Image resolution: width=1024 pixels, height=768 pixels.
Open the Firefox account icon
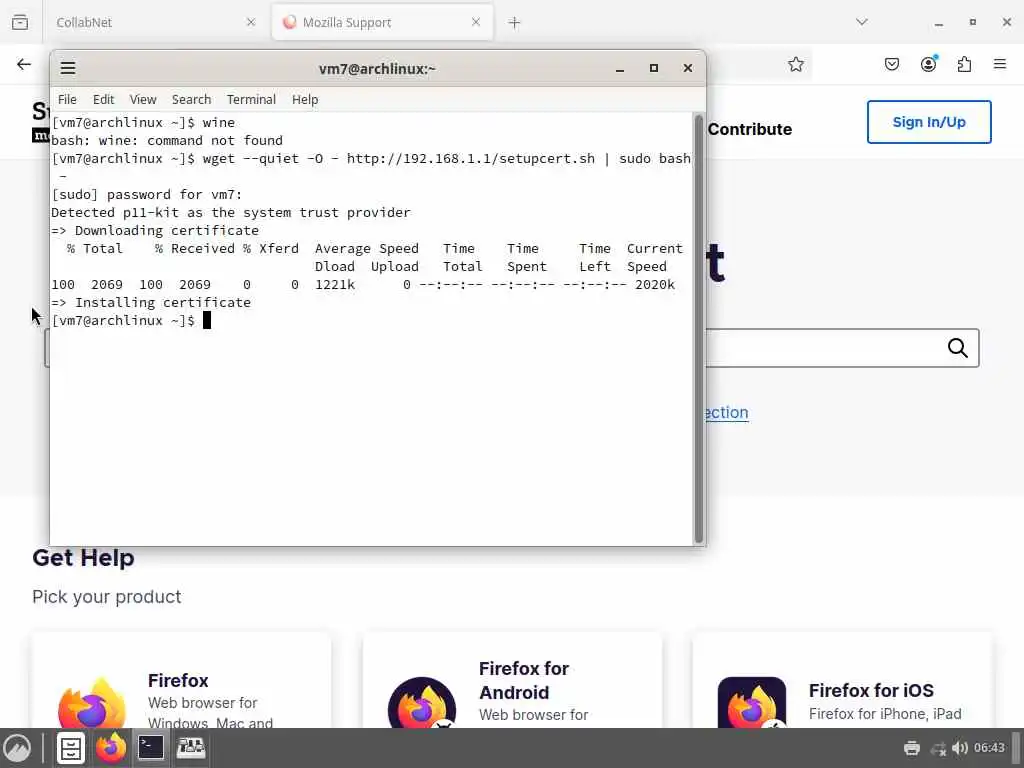click(x=929, y=63)
